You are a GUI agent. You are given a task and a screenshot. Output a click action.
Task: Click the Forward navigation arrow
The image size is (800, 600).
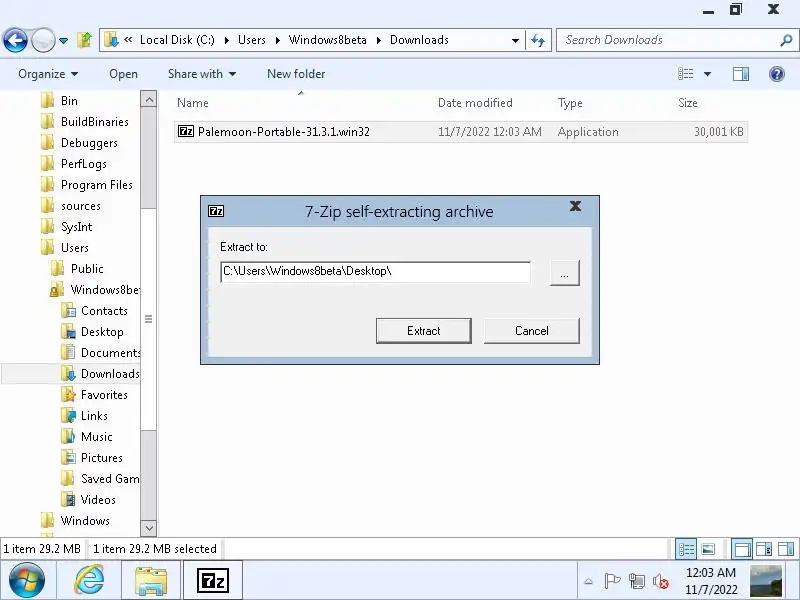[x=43, y=40]
